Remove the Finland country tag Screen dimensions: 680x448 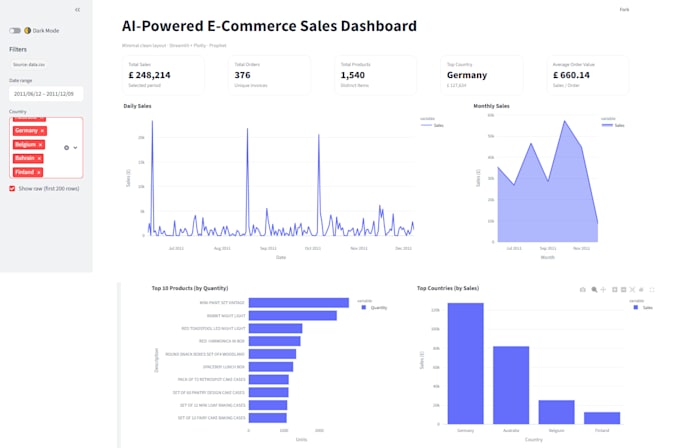[39, 172]
